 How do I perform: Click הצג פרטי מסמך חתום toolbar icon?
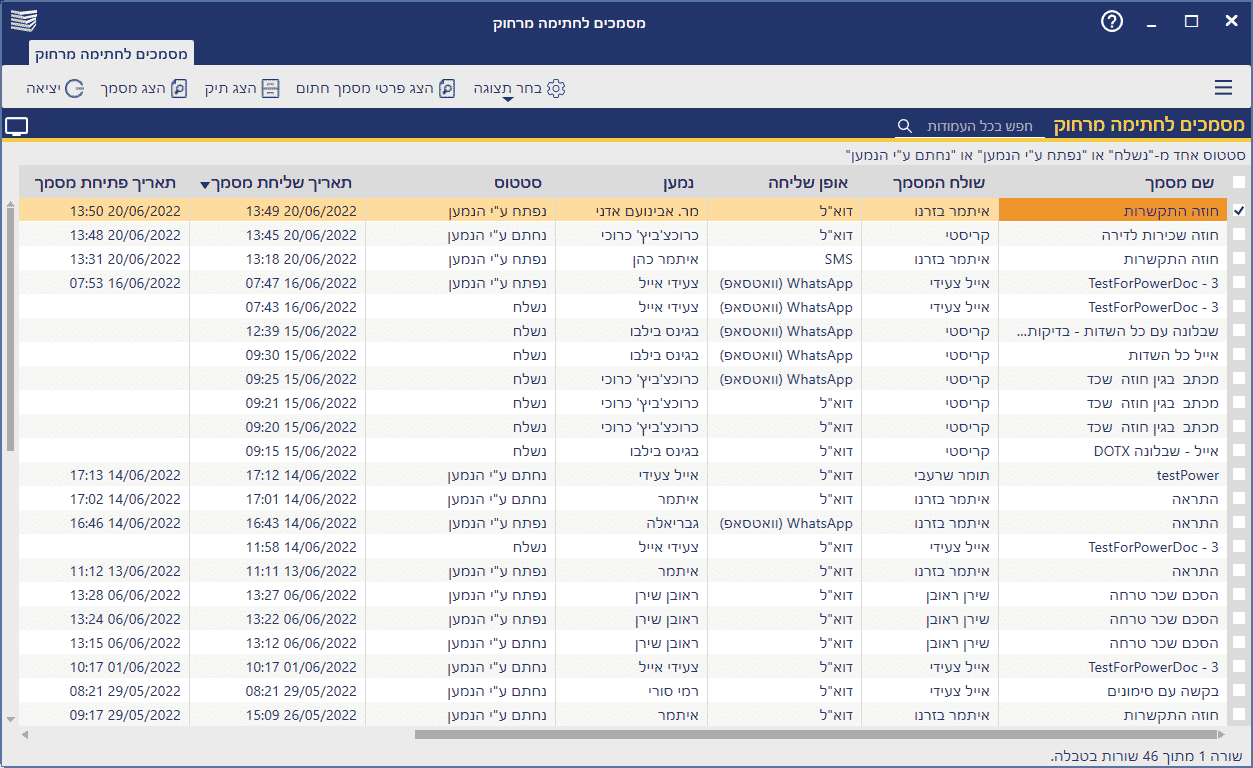tap(448, 88)
